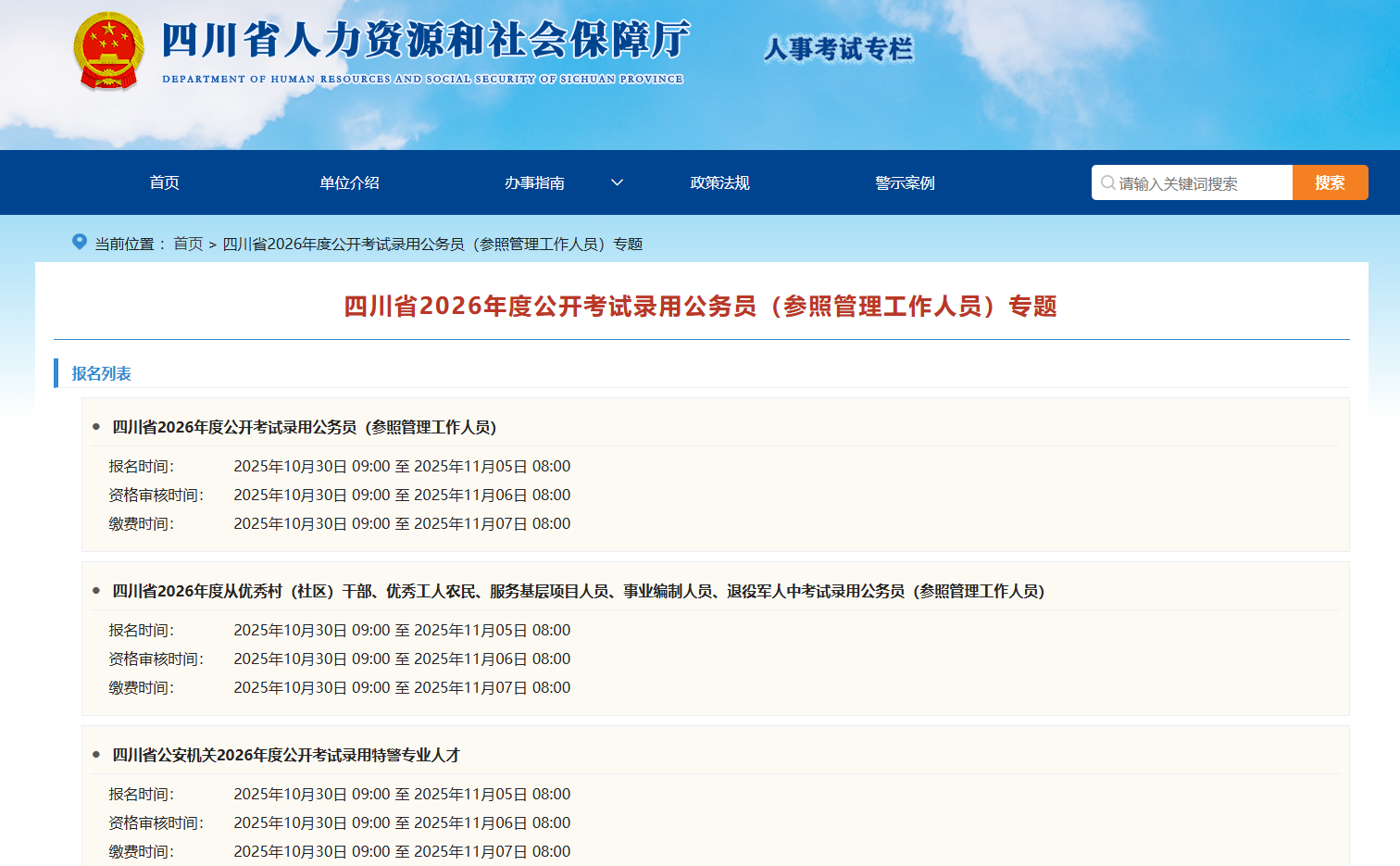Click the location pin icon in breadcrumb
Viewport: 1400px width, 866px height.
coord(80,243)
